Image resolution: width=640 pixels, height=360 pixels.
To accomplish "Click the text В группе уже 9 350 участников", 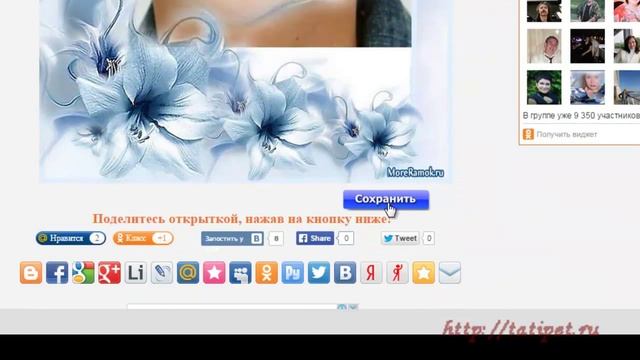I will point(581,116).
